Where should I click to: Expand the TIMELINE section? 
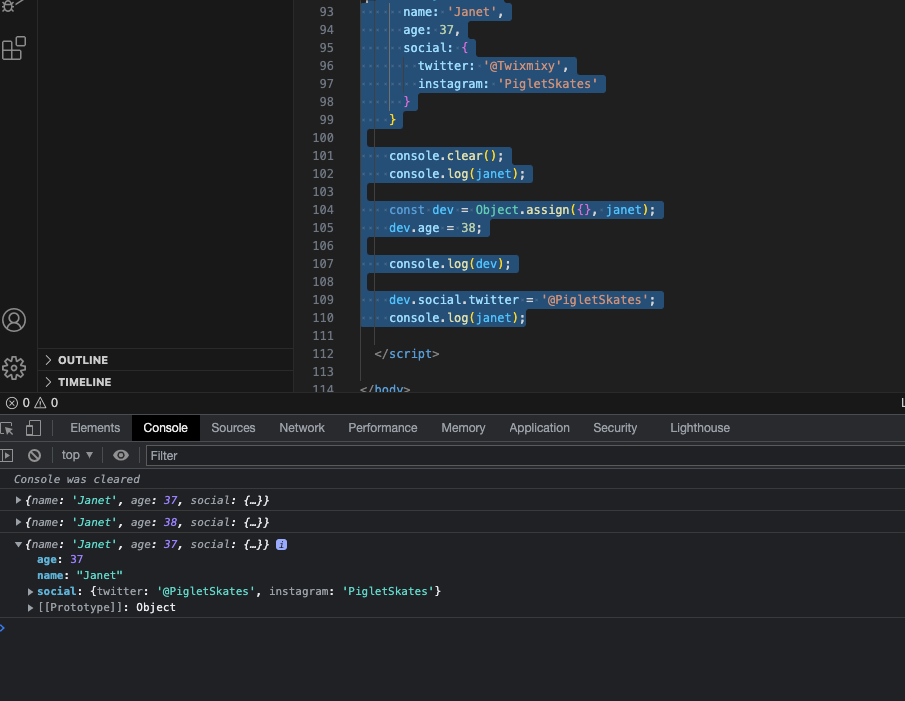84,382
